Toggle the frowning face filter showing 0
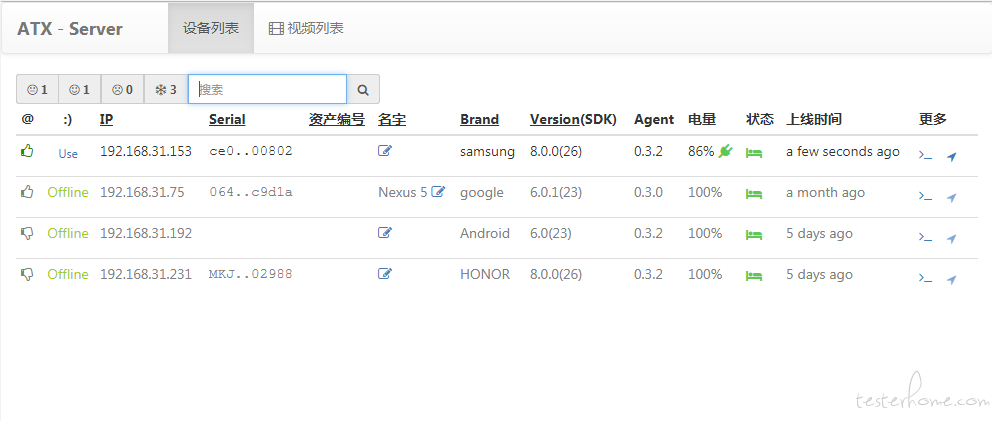 pos(122,90)
